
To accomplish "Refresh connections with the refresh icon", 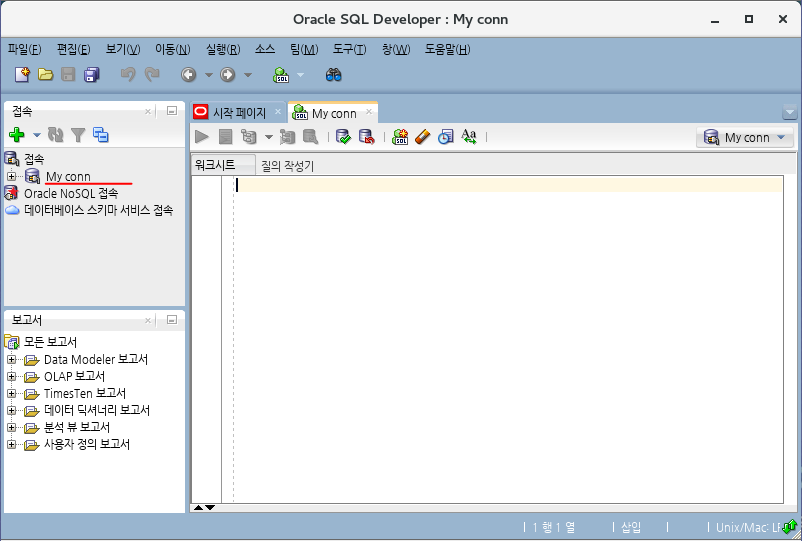I will (x=55, y=135).
